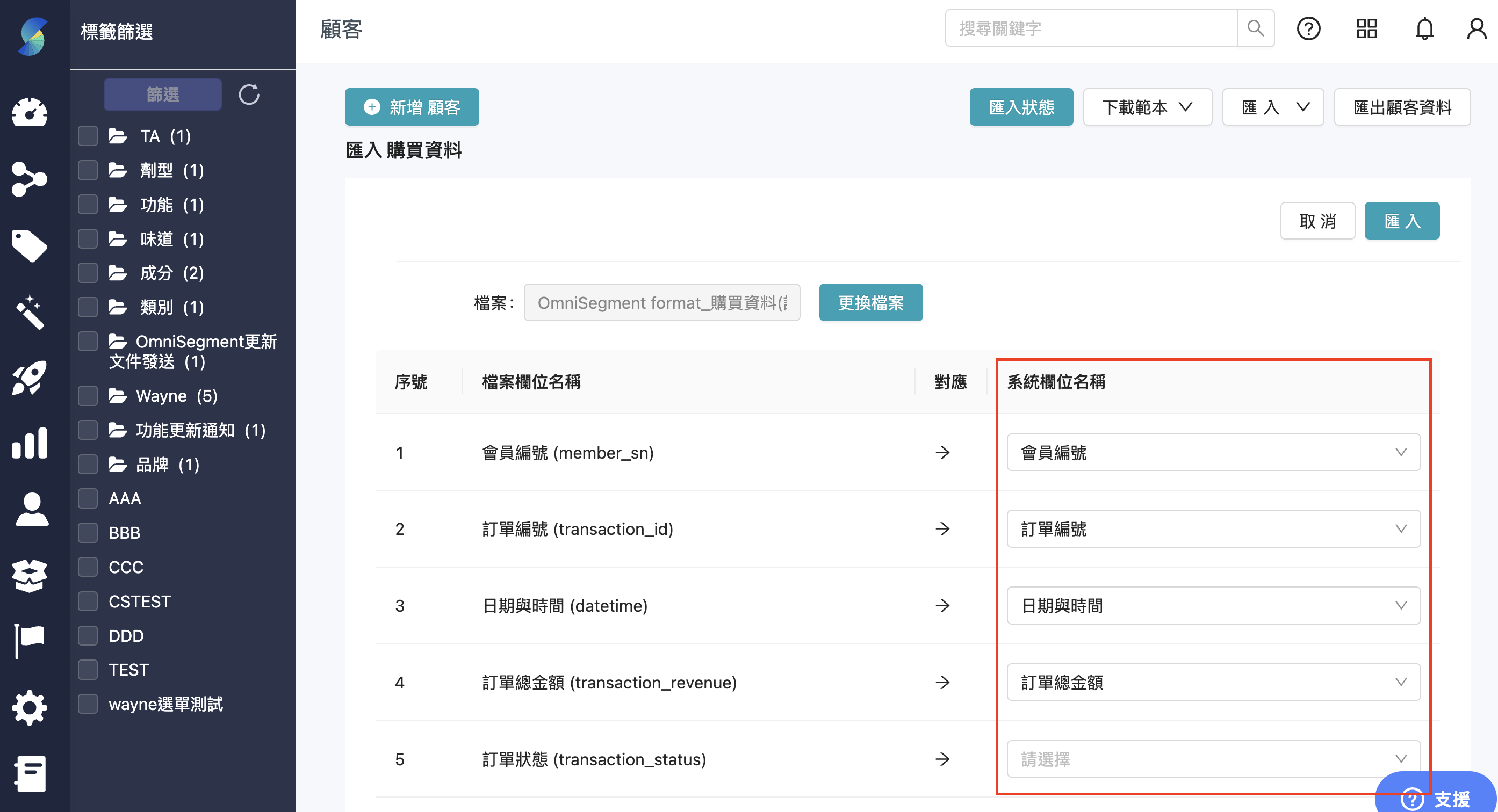This screenshot has height=812, width=1498.
Task: Click the 匯入狀態 button
Action: point(1021,107)
